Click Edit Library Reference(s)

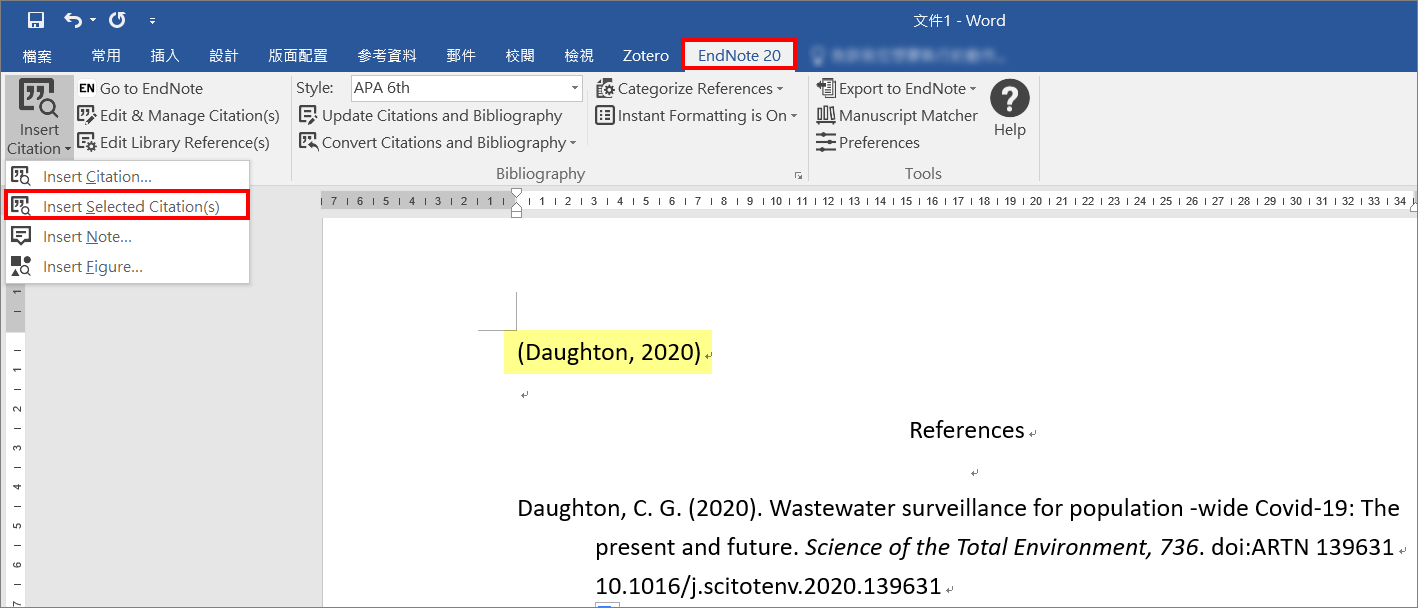pyautogui.click(x=174, y=143)
